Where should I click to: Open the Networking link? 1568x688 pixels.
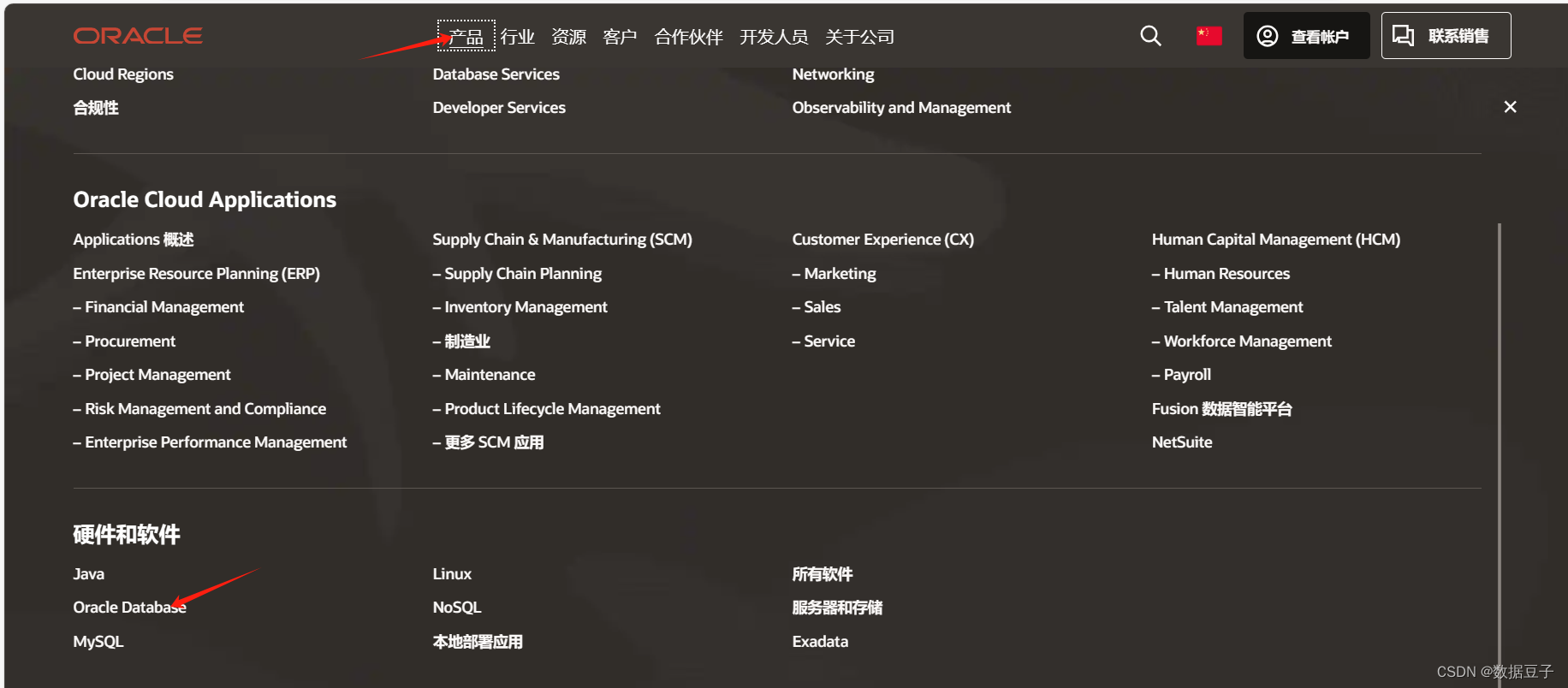(x=834, y=74)
